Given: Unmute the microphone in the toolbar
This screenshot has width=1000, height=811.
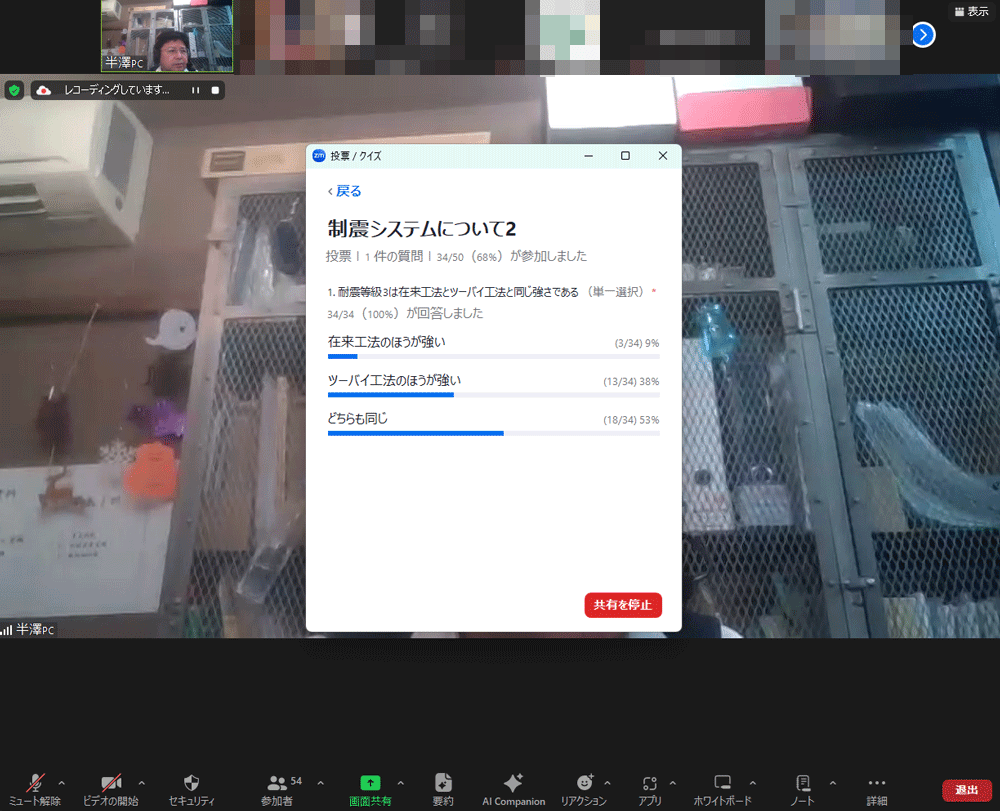Looking at the screenshot, I should click(35, 784).
